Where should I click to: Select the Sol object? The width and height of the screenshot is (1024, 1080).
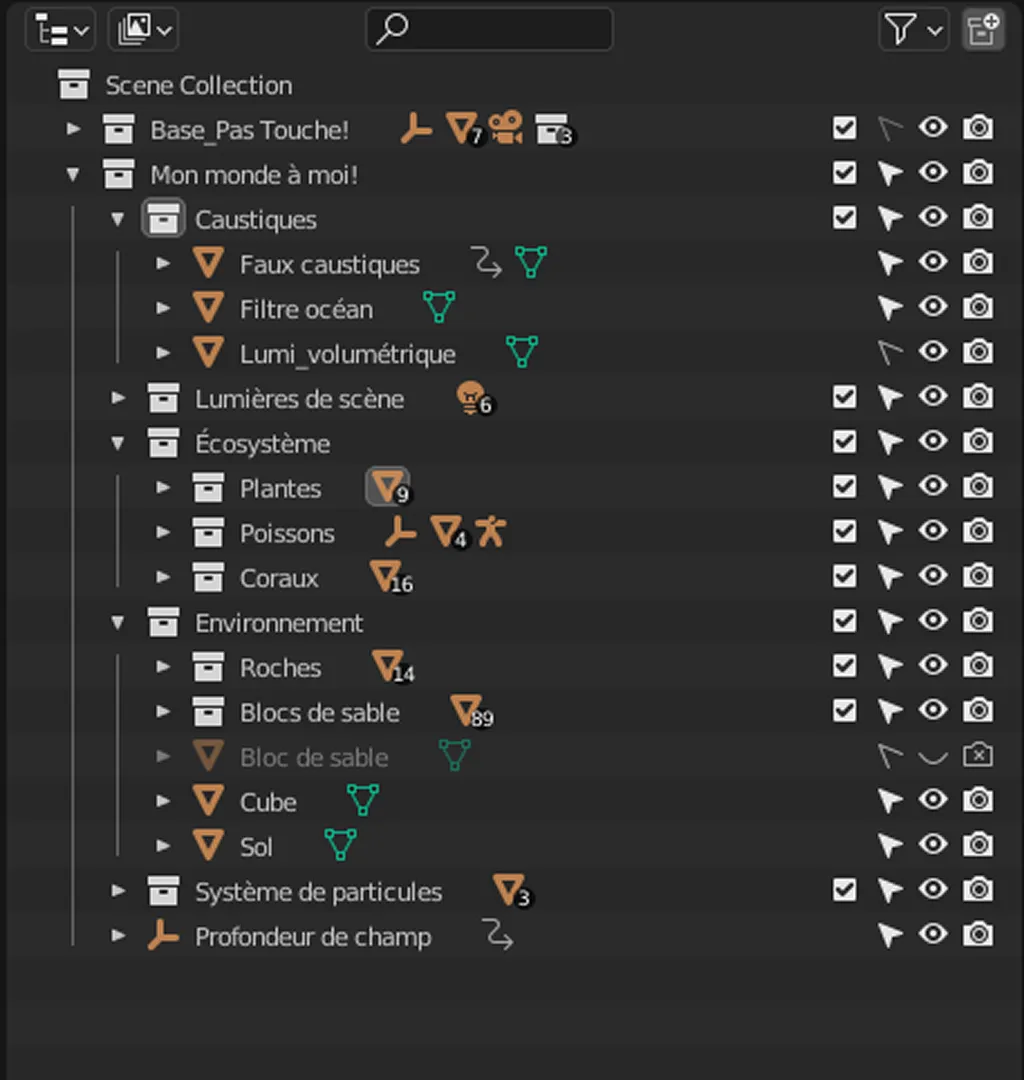pos(256,847)
